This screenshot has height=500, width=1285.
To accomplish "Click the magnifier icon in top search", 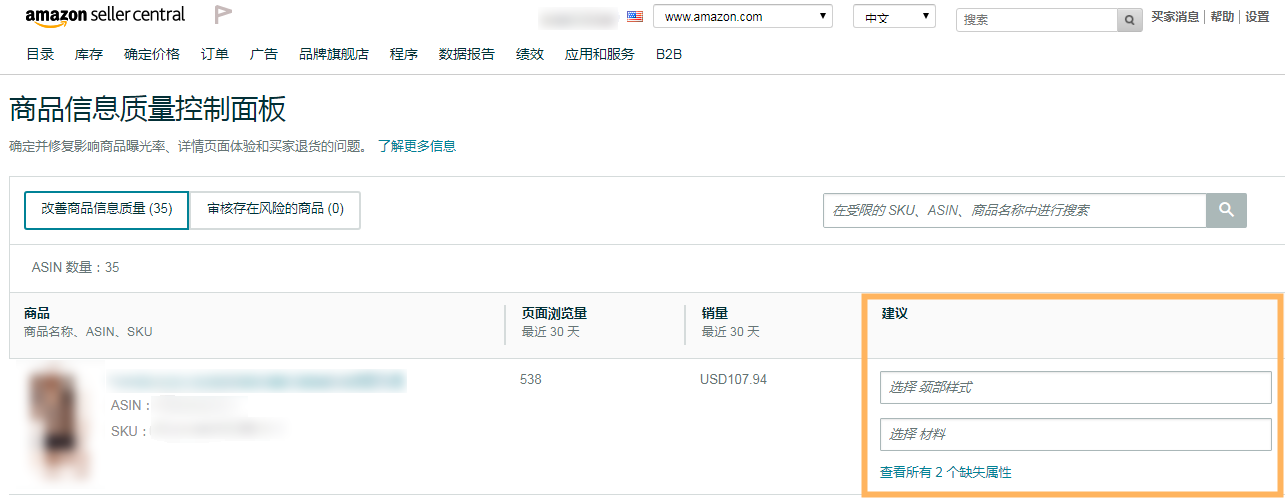I will 1130,20.
